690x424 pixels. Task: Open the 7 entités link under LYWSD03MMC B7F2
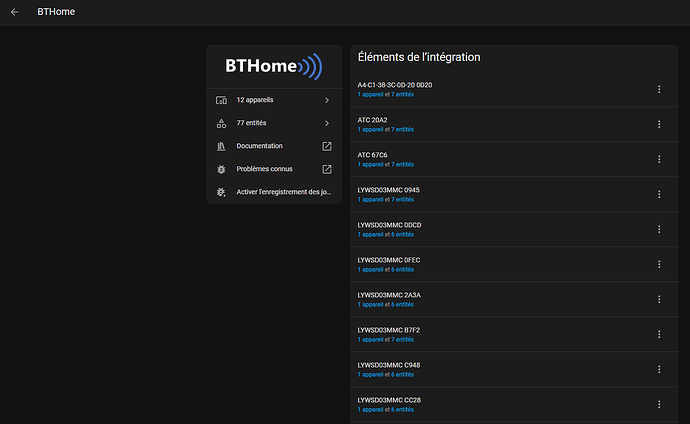403,340
